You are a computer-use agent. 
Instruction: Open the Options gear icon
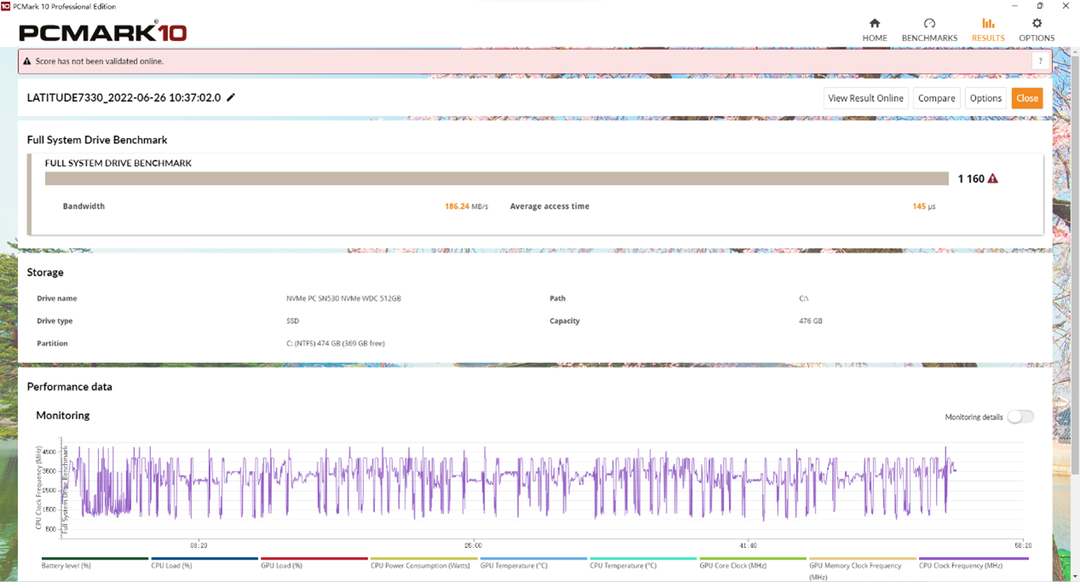coord(1037,23)
